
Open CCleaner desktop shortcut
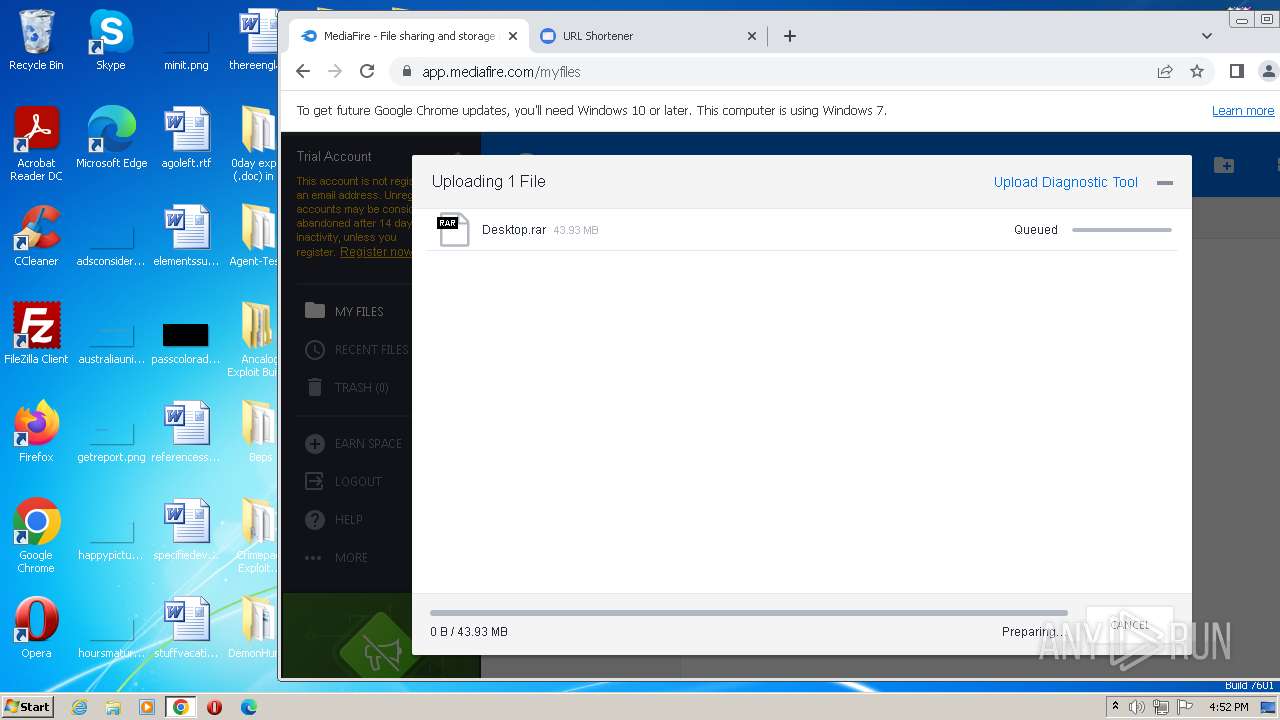[x=36, y=236]
